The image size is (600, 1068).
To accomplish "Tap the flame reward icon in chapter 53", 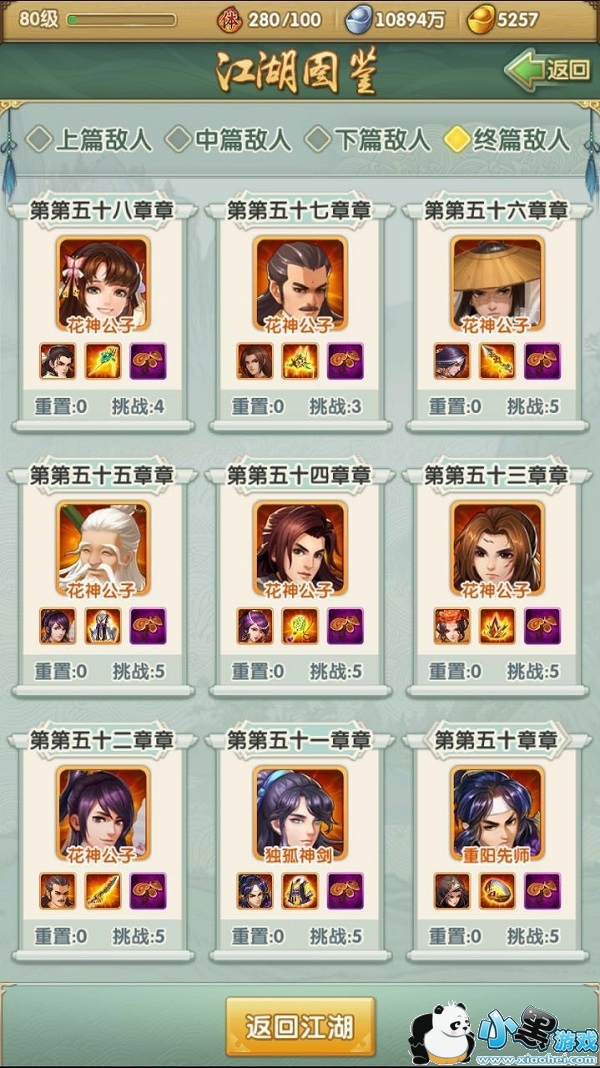I will point(497,626).
